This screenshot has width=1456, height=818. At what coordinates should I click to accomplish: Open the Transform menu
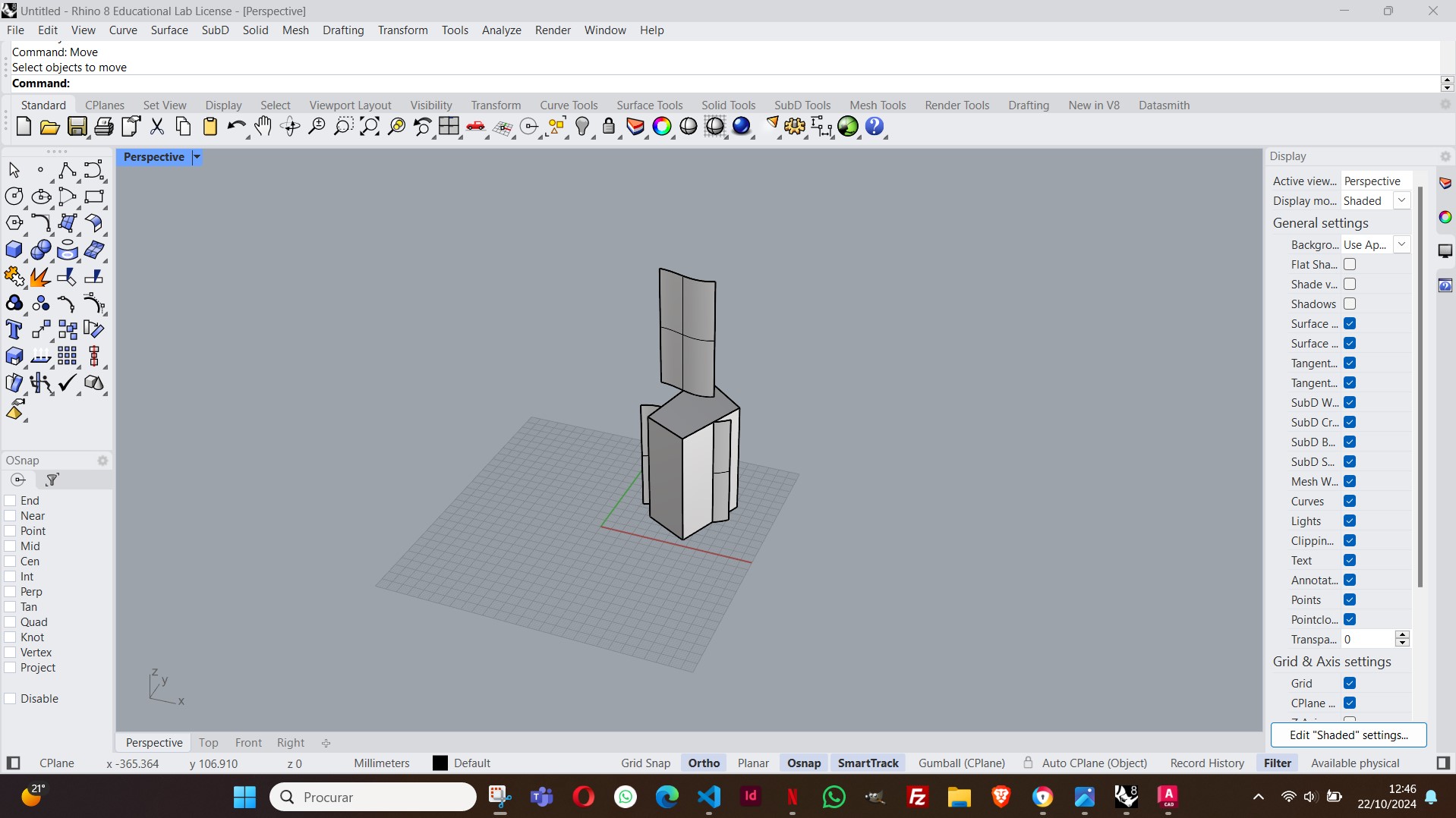click(x=402, y=30)
